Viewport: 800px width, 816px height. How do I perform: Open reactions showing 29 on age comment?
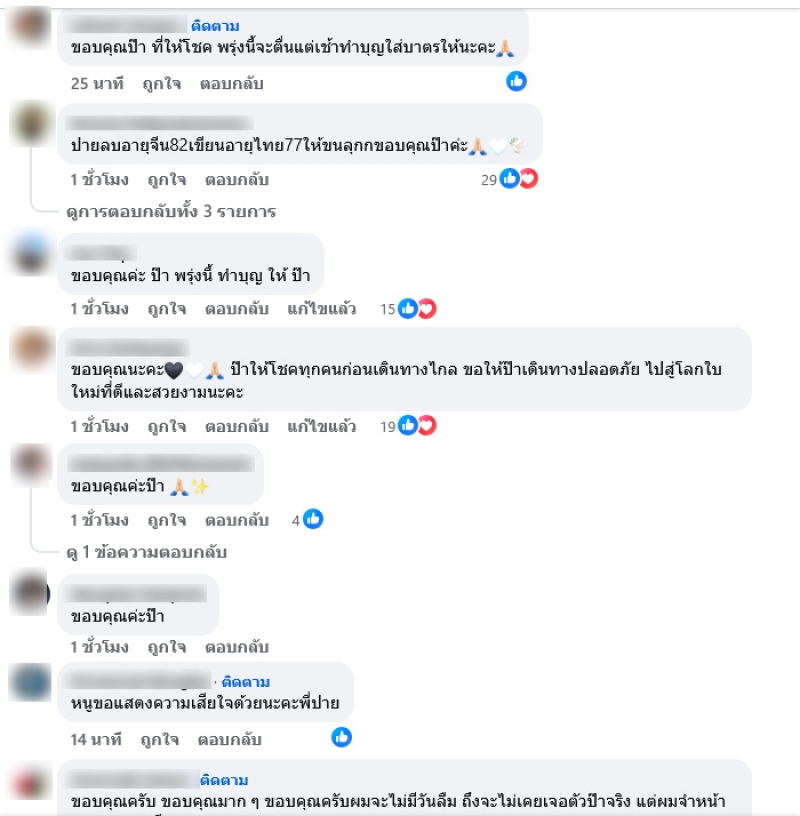[x=509, y=179]
